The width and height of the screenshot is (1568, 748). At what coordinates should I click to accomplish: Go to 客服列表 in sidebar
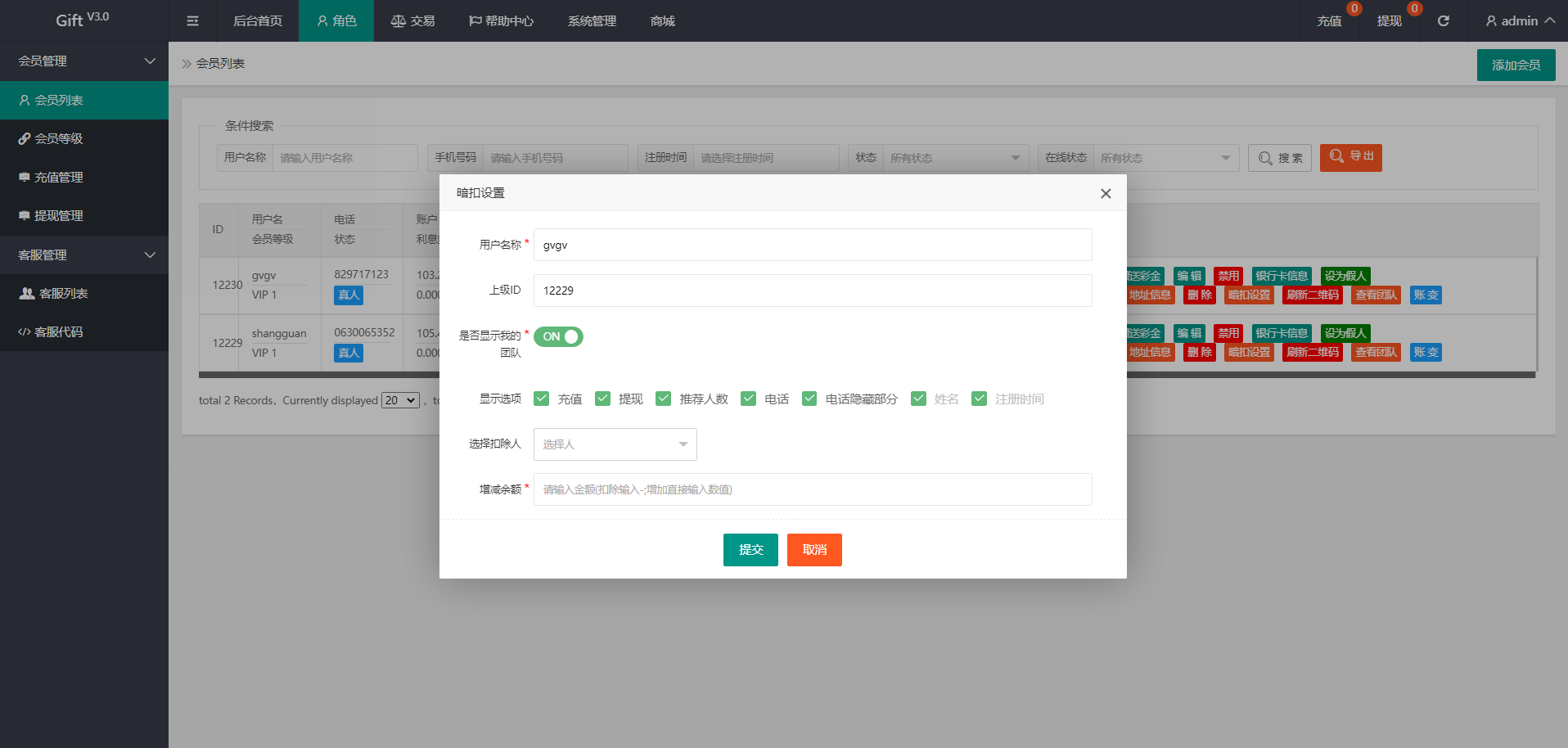[63, 294]
